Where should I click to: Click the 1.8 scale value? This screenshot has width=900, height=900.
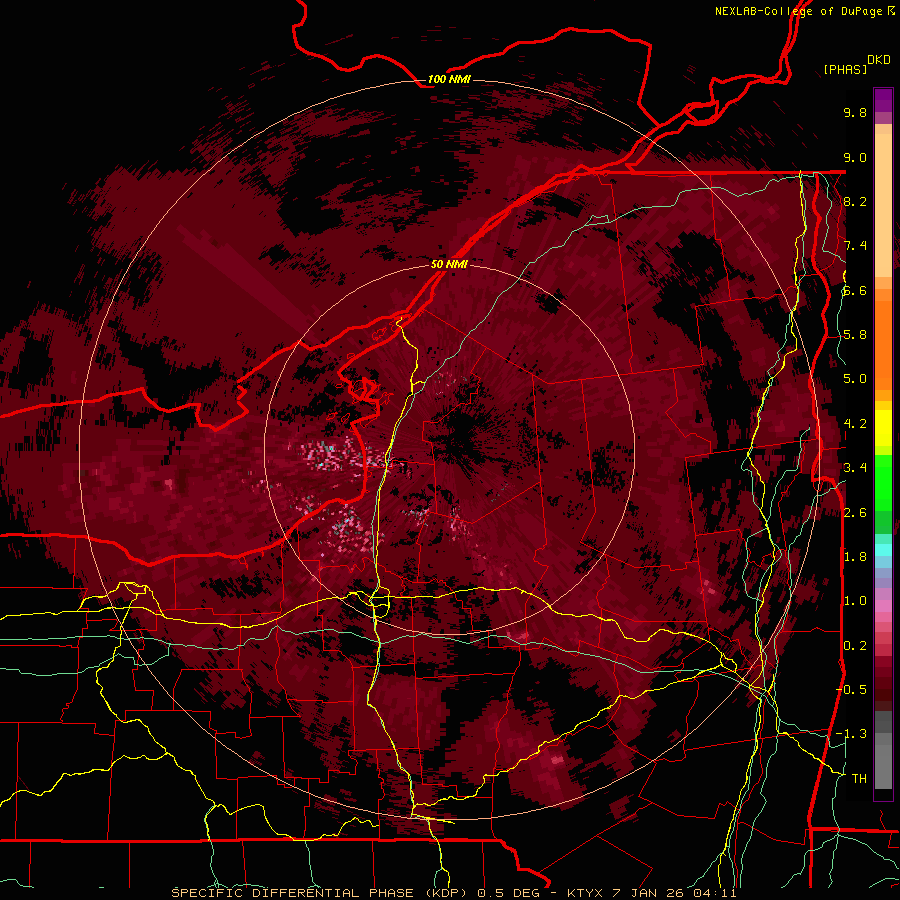pos(855,557)
